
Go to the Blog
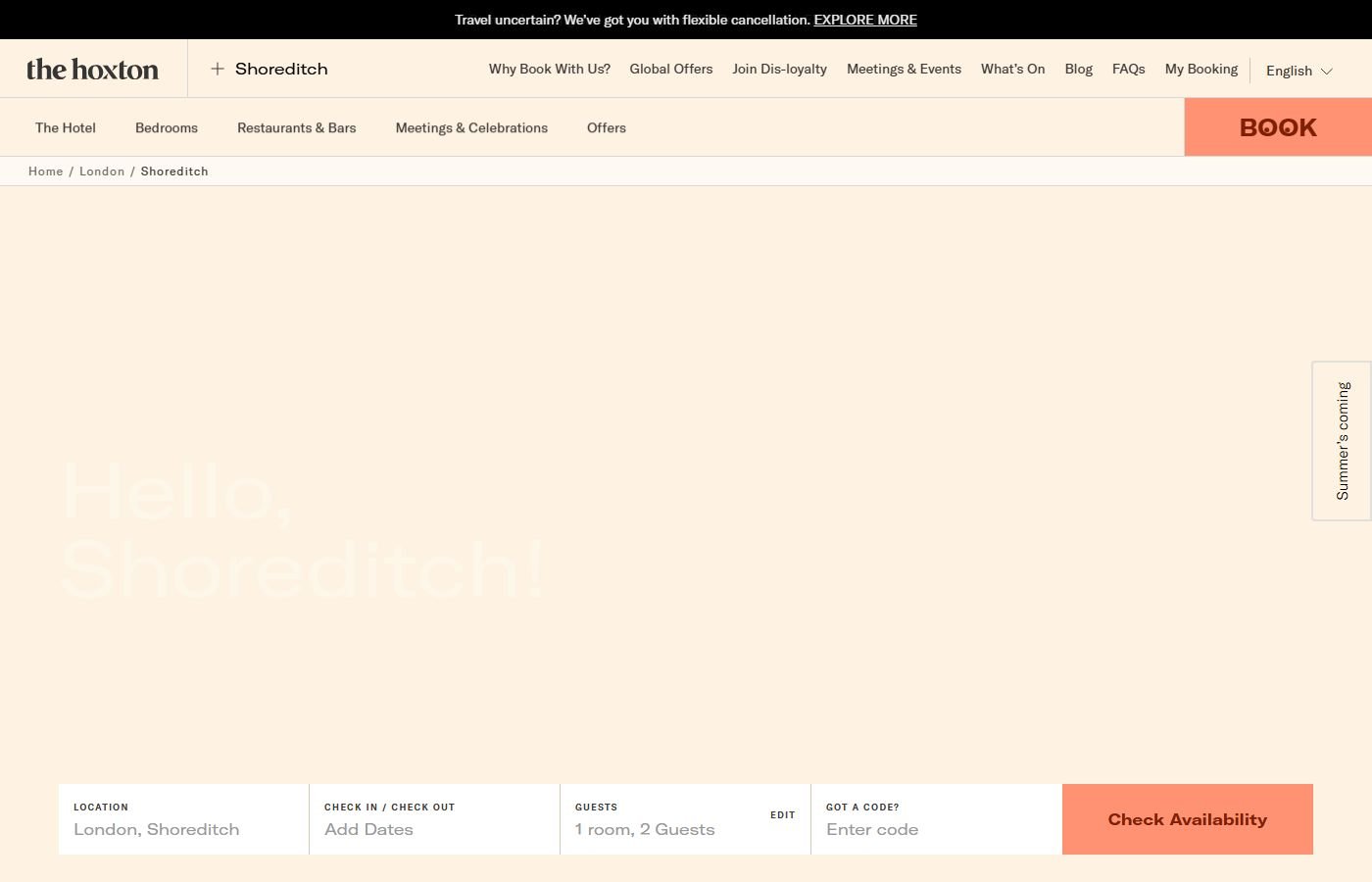pyautogui.click(x=1079, y=69)
